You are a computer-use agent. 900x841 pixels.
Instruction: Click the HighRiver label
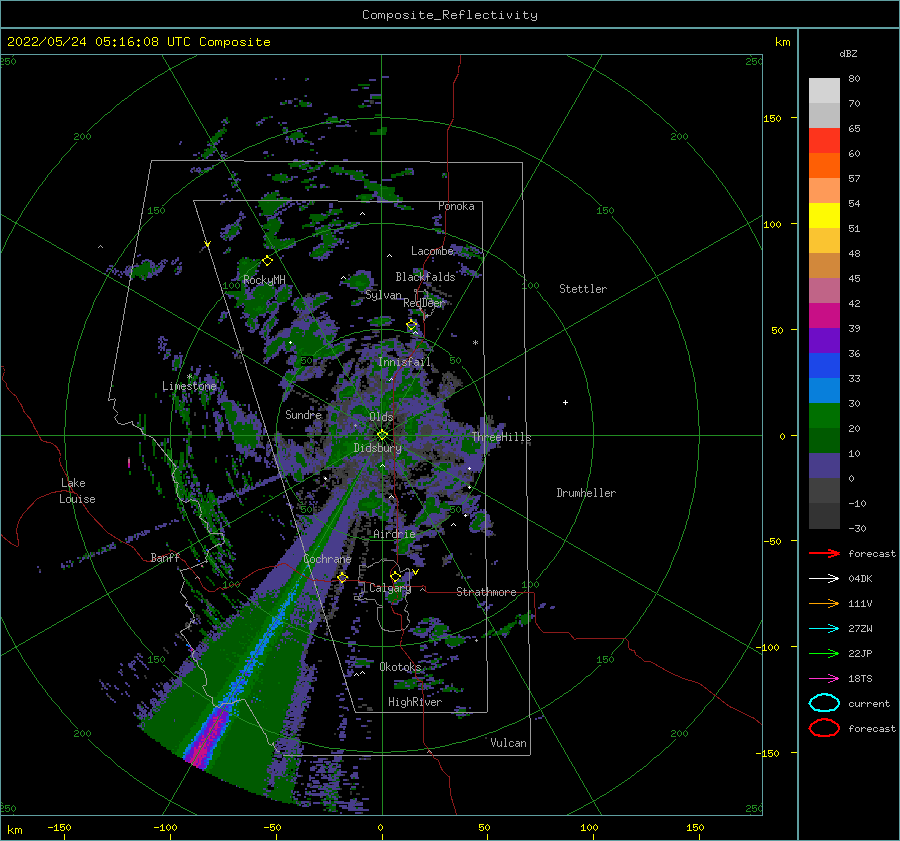coord(415,702)
